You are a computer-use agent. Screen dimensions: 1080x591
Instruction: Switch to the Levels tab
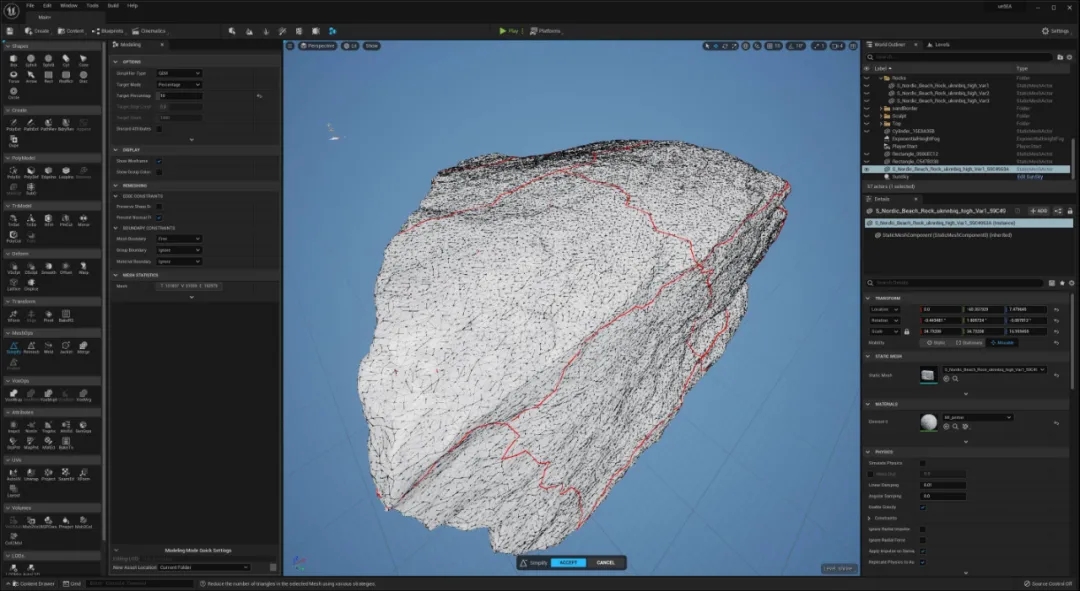point(938,45)
